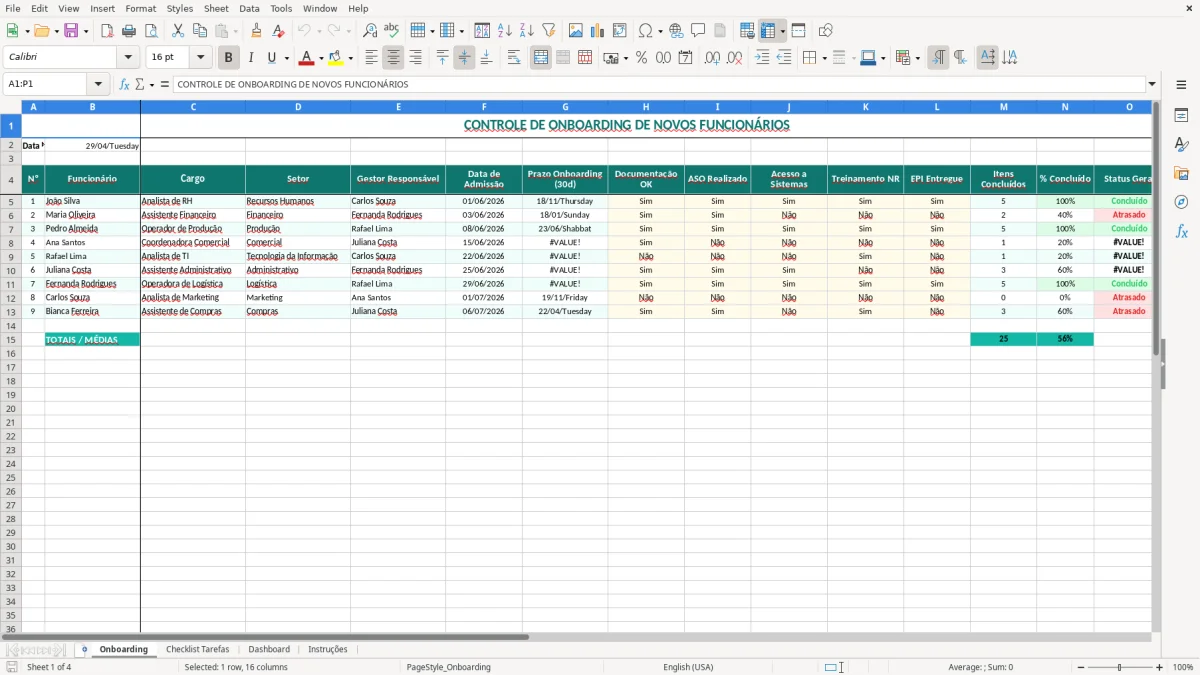Click the Sort Descending icon
1200x675 pixels.
527,31
